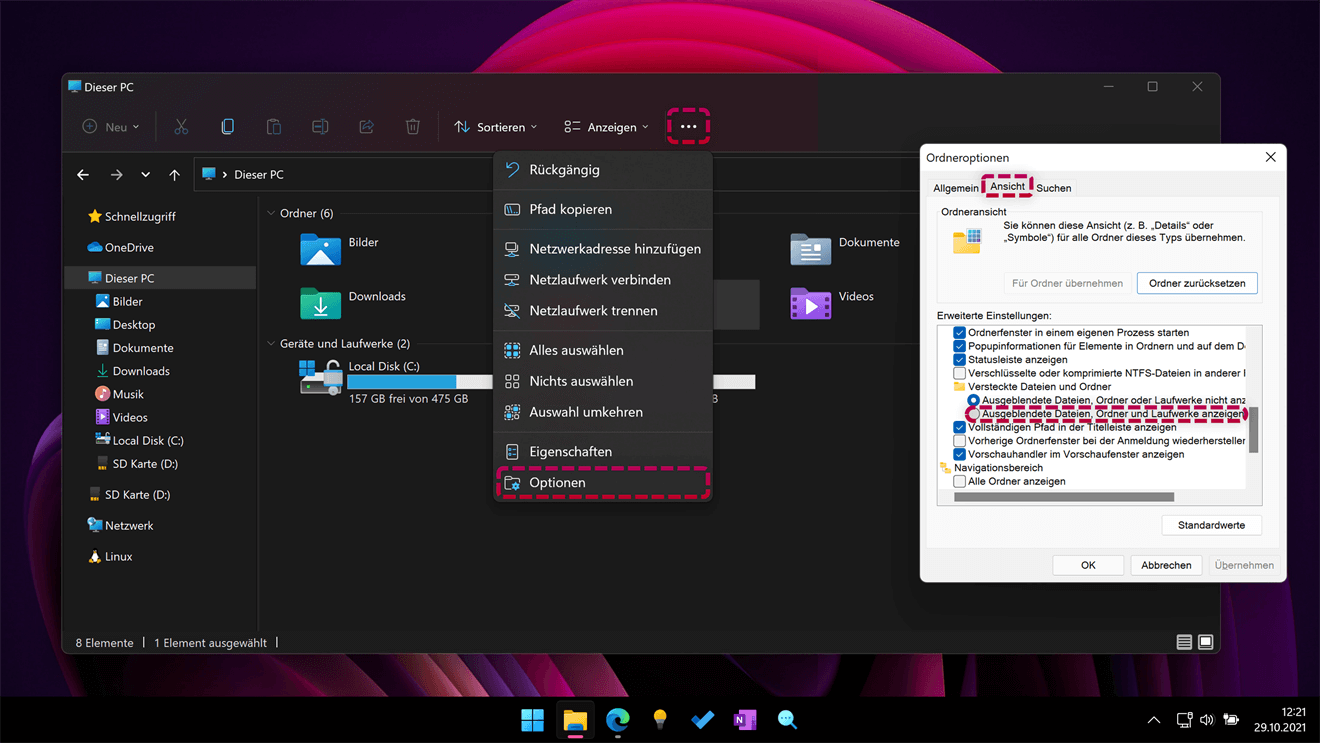Select 'Ausgeblendete Dateien, Ordner und Laufwerke anzeigen' radio
This screenshot has height=743, width=1320.
[973, 414]
